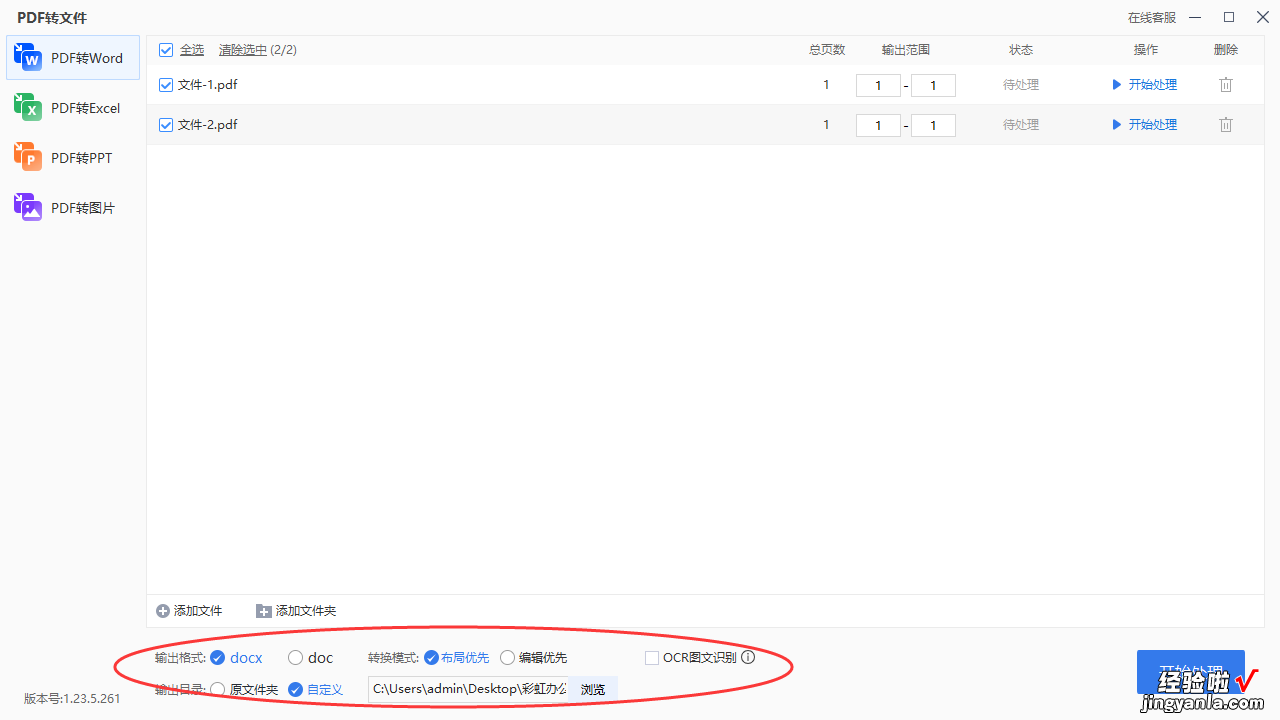
Task: Click the output path text field
Action: coord(468,690)
